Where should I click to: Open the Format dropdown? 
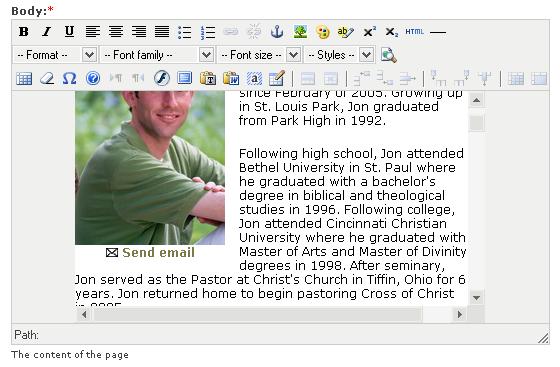55,55
